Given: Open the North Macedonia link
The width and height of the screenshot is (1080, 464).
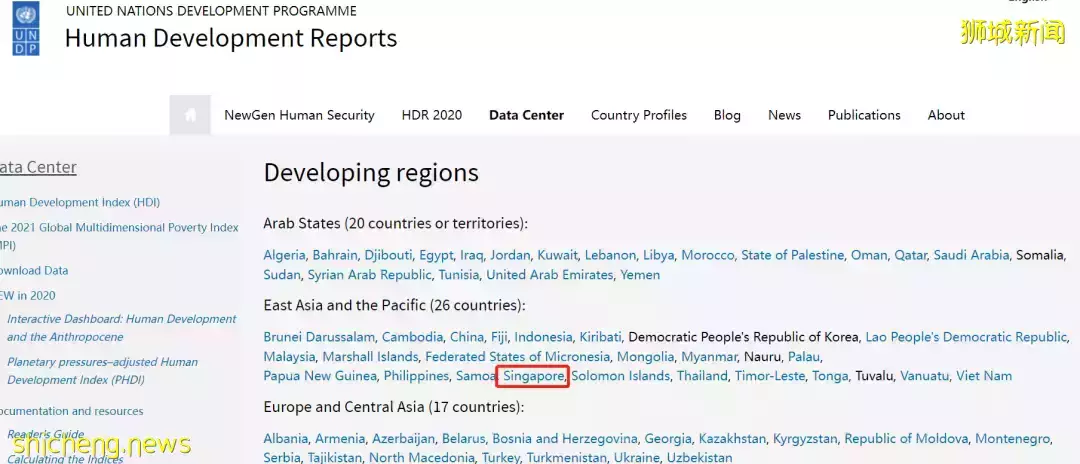Looking at the screenshot, I should pyautogui.click(x=422, y=458).
